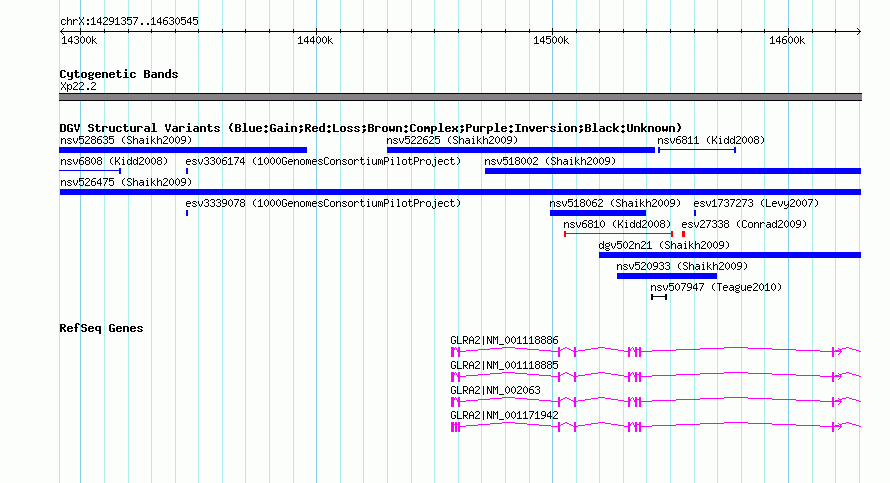Screen dimensions: 890x483
Task: Click the black nsv507947 (Teague2010) marker
Action: click(x=658, y=297)
